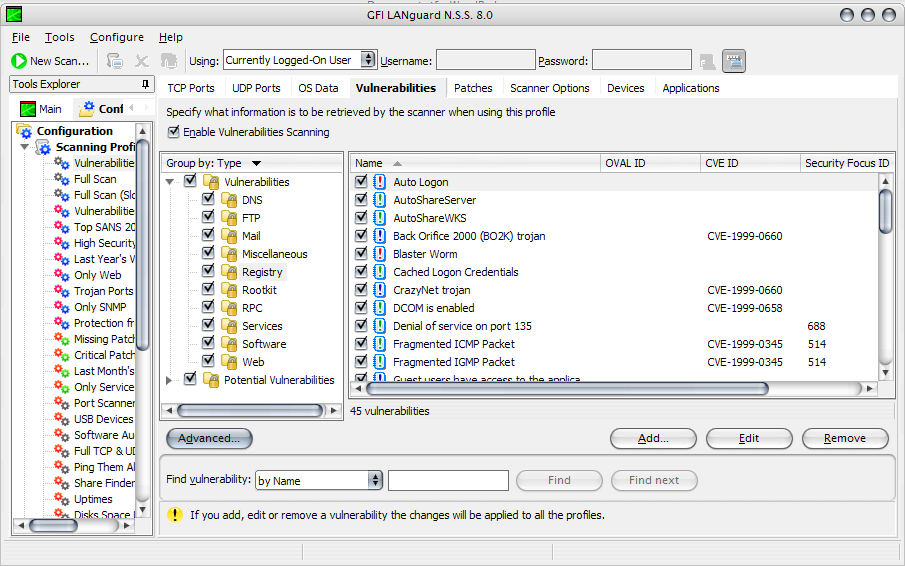Image resolution: width=905 pixels, height=566 pixels.
Task: Click the gear icon beside Uptimes profile
Action: point(62,499)
